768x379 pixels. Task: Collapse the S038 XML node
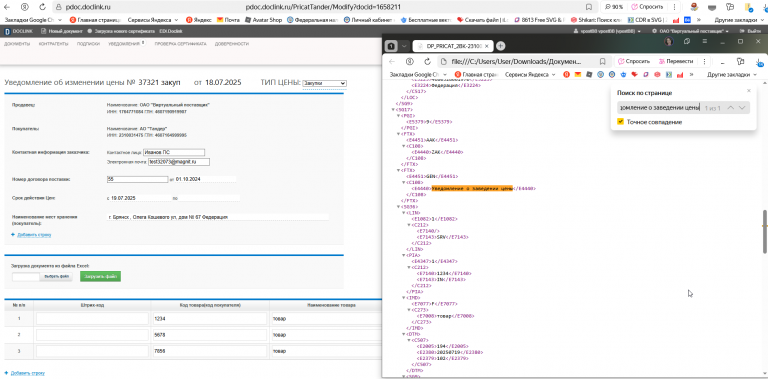tap(399, 207)
